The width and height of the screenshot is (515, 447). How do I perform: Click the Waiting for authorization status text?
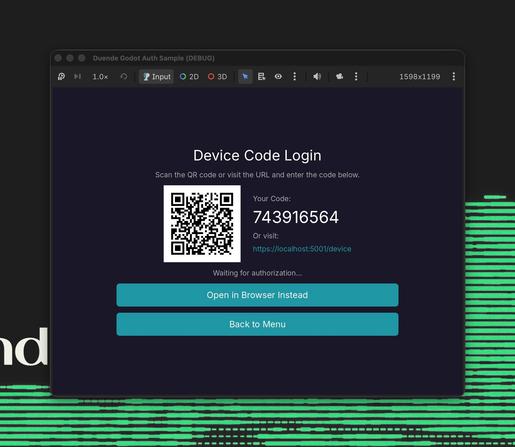[257, 273]
